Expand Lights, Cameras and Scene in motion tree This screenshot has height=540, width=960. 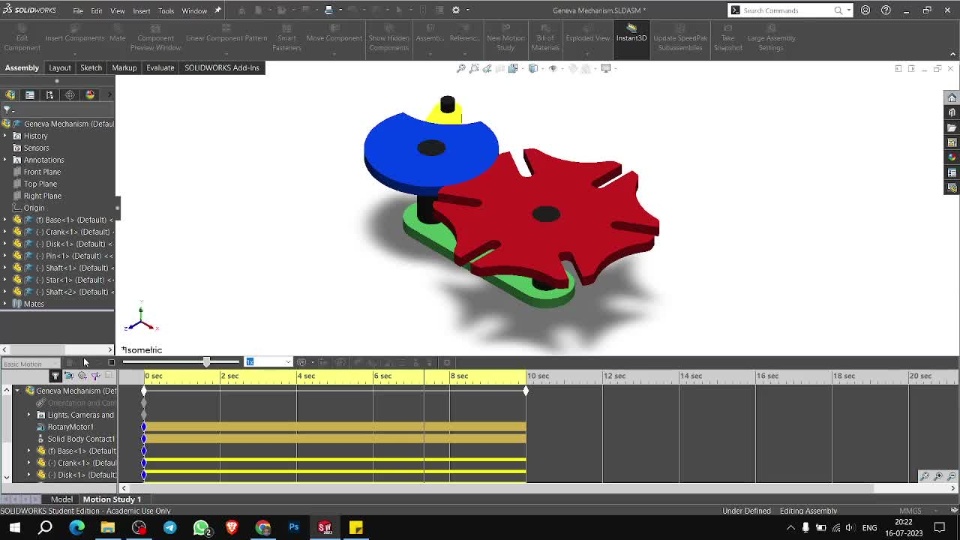coord(29,414)
